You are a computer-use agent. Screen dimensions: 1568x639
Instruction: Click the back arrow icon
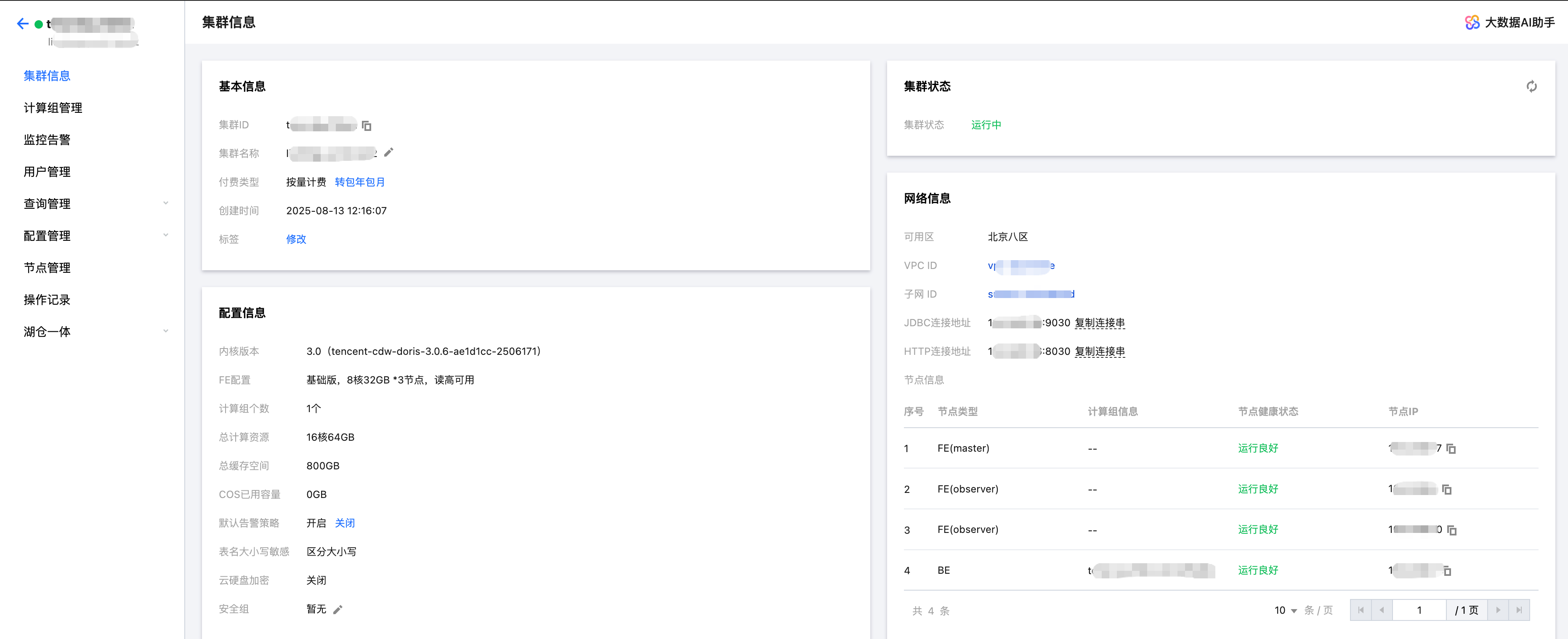tap(23, 24)
